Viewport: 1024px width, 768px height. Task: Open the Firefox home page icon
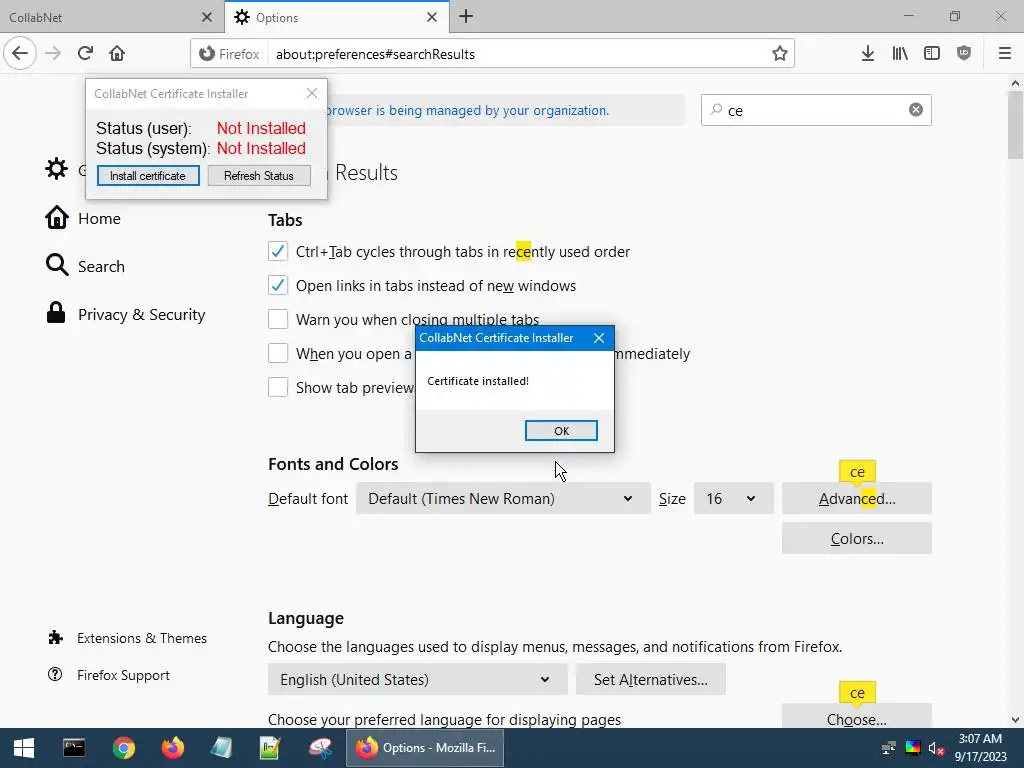[x=117, y=53]
